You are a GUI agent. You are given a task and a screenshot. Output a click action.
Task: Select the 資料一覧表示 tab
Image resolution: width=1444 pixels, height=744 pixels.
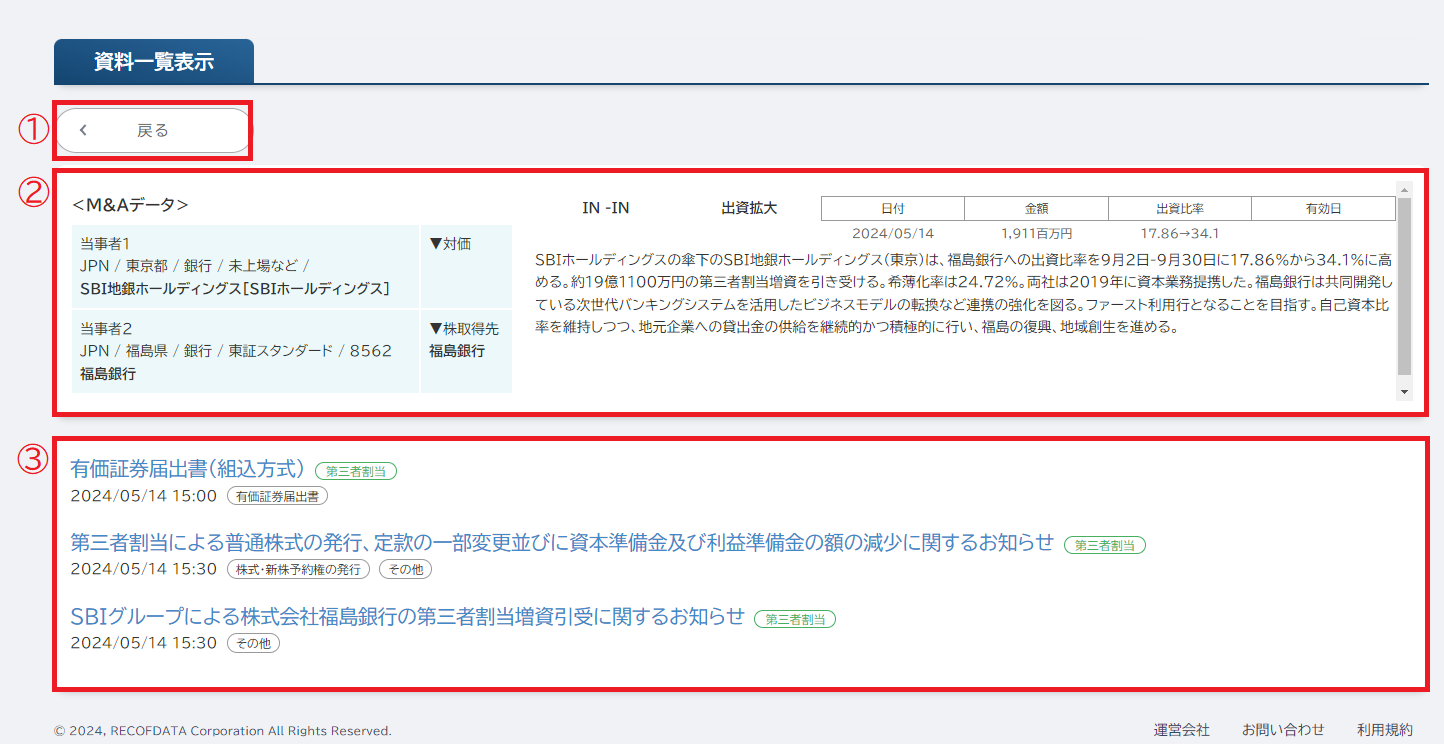point(154,61)
